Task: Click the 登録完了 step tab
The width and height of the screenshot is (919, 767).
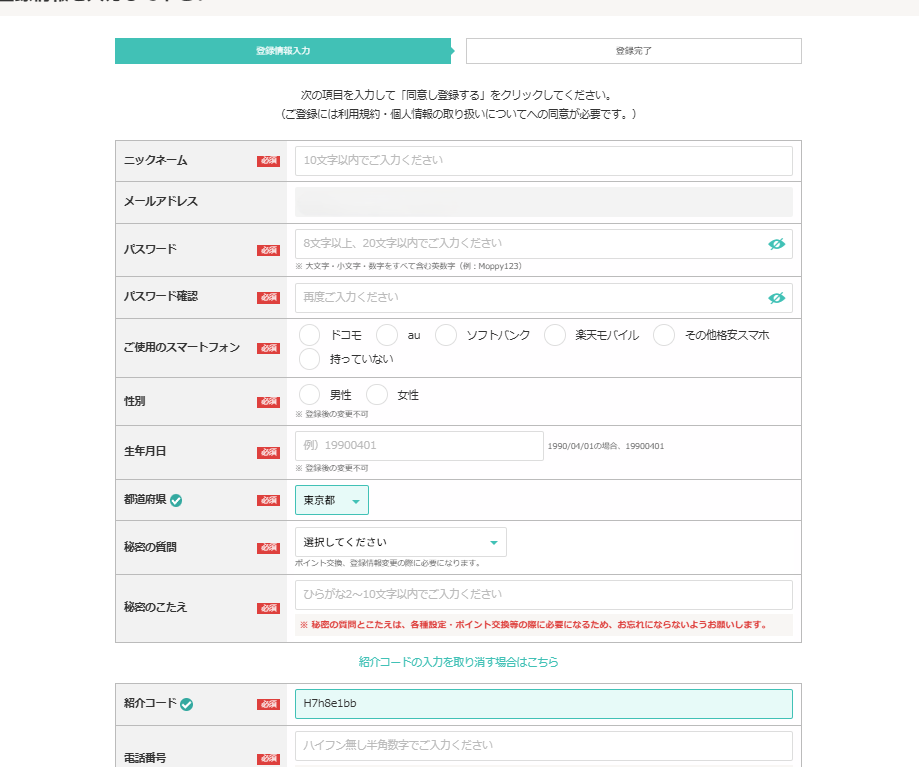Action: click(634, 51)
